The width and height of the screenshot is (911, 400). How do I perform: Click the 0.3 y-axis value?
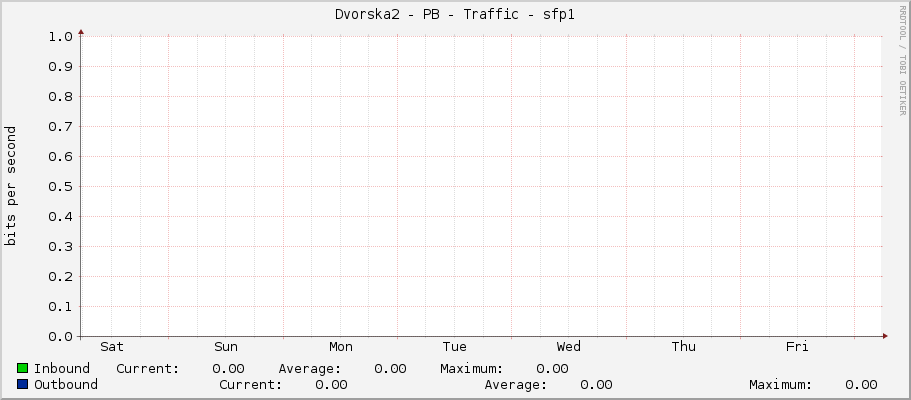pyautogui.click(x=60, y=247)
